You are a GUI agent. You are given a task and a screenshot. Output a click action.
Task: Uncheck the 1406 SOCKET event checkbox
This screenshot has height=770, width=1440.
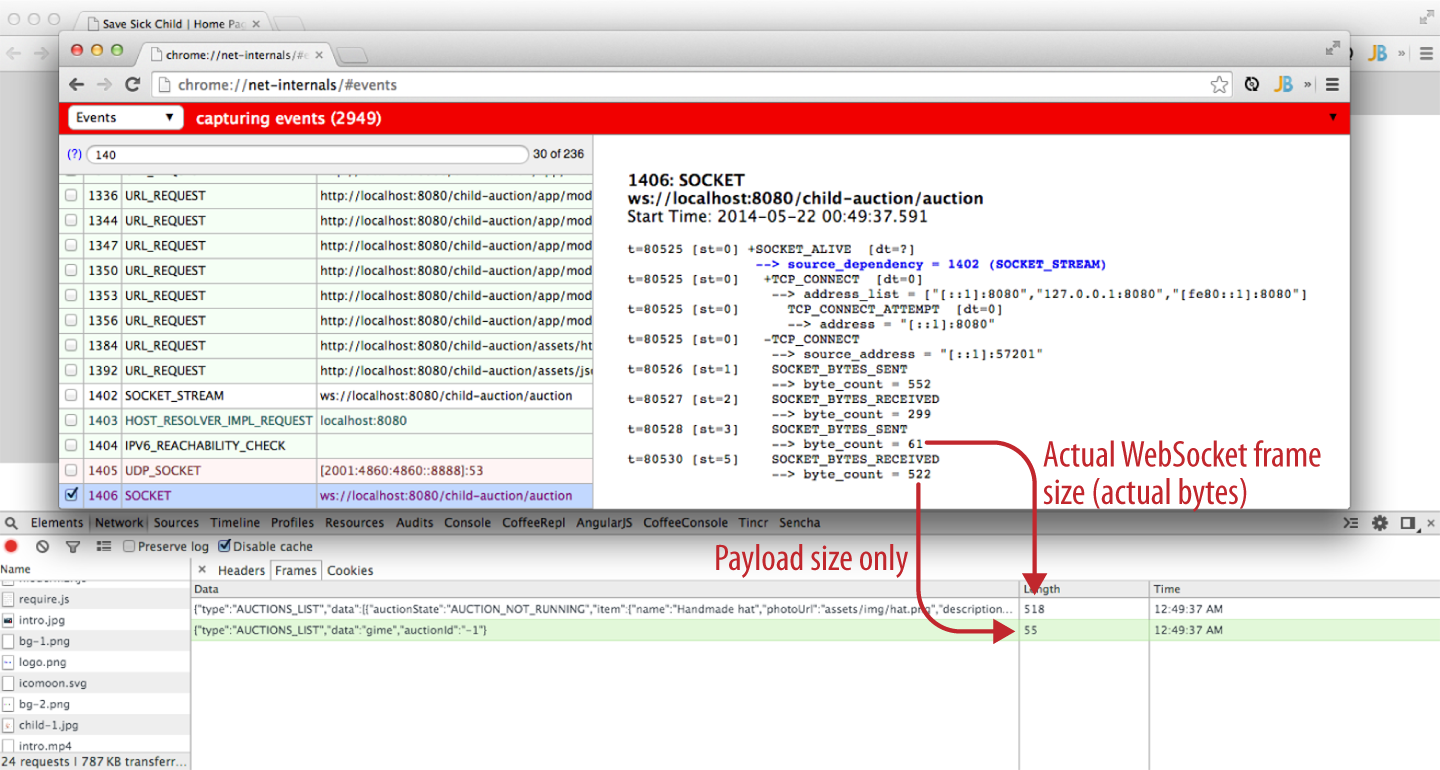[71, 495]
